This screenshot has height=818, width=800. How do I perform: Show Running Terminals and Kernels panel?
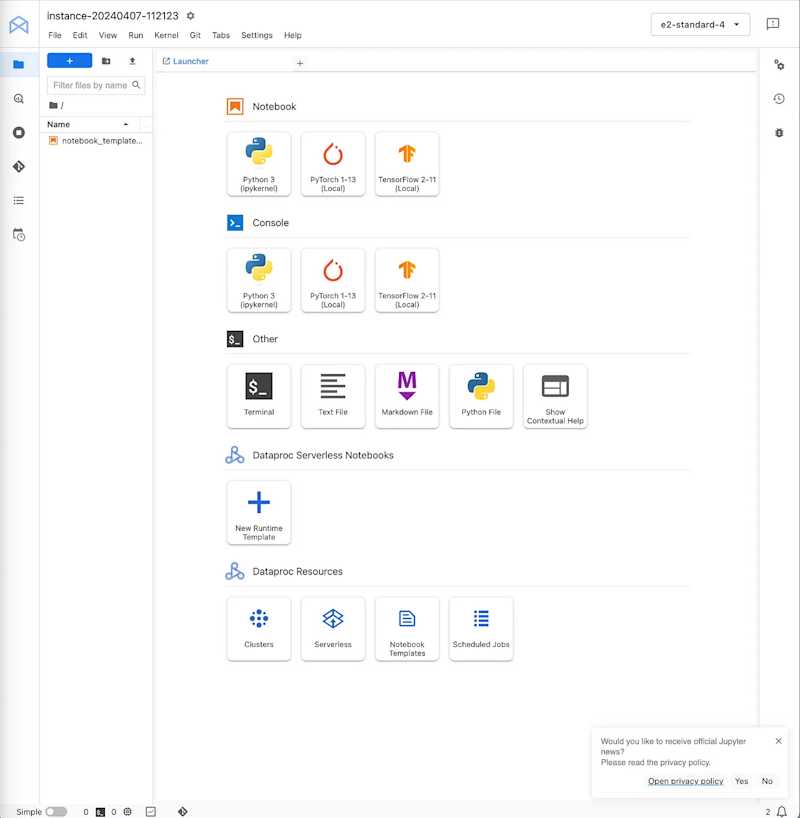point(19,133)
